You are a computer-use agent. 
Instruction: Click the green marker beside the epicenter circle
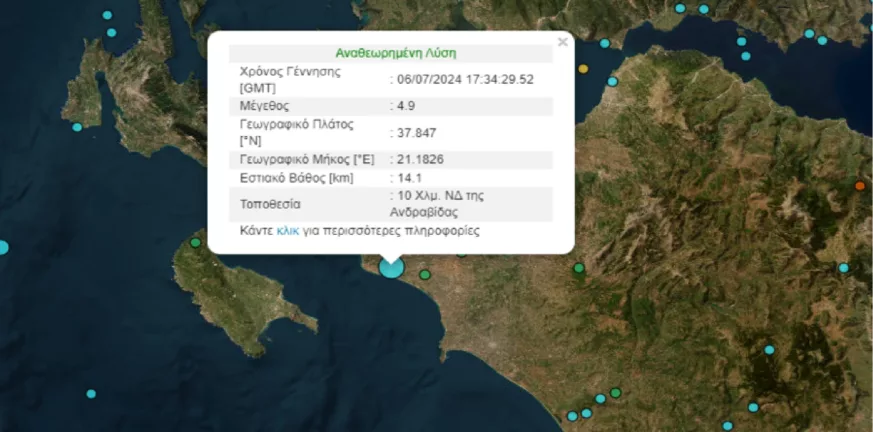[425, 274]
